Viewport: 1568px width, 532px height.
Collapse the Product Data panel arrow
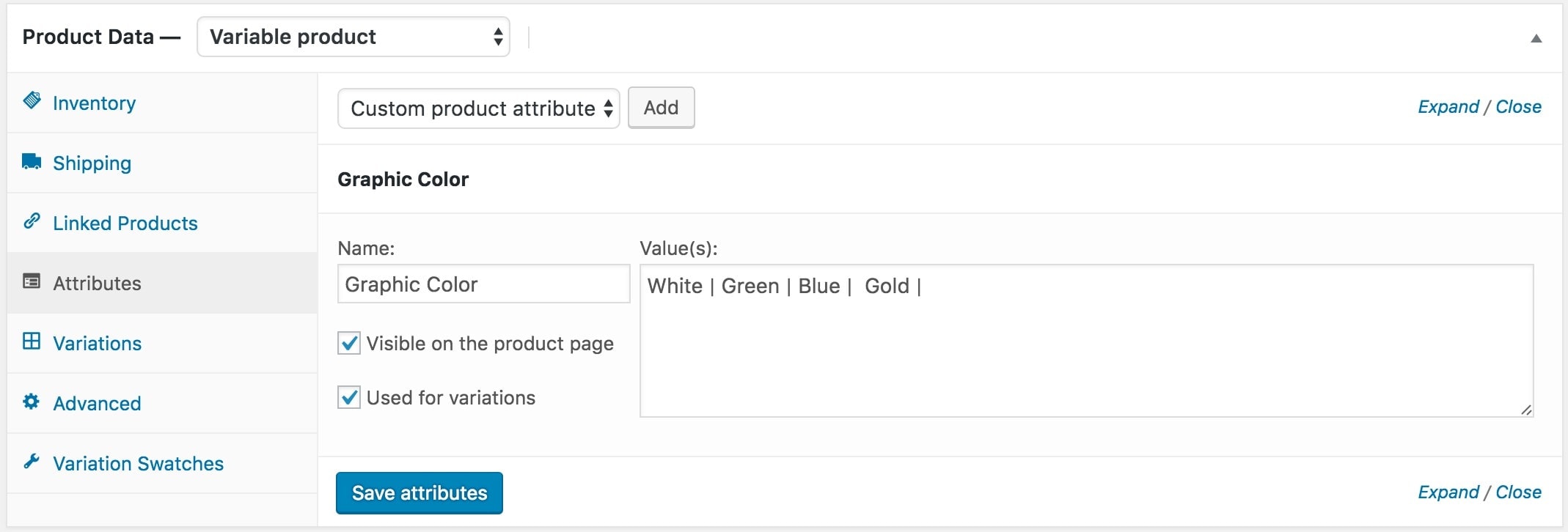coord(1536,38)
